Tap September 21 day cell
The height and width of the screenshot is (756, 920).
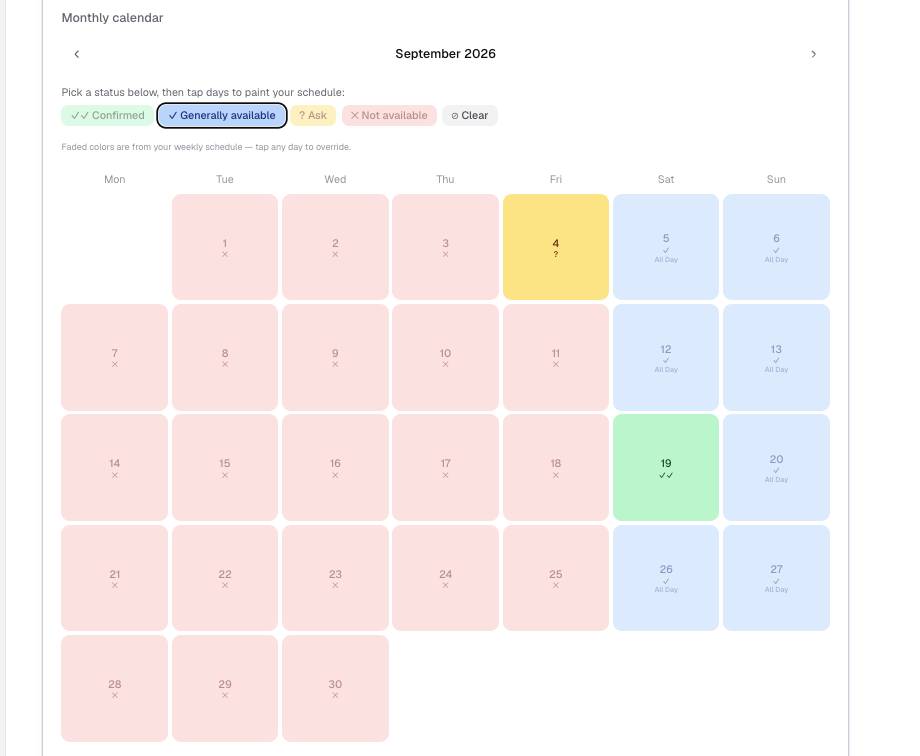click(114, 578)
